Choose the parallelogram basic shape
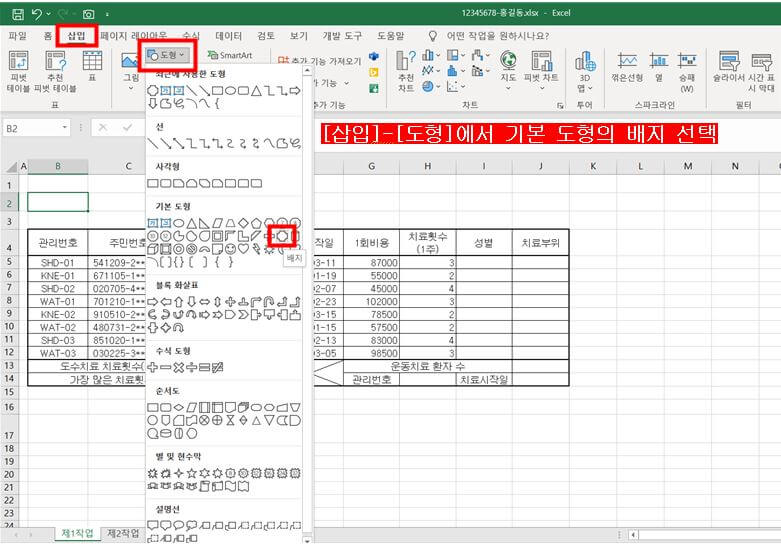781x553 pixels. 217,223
